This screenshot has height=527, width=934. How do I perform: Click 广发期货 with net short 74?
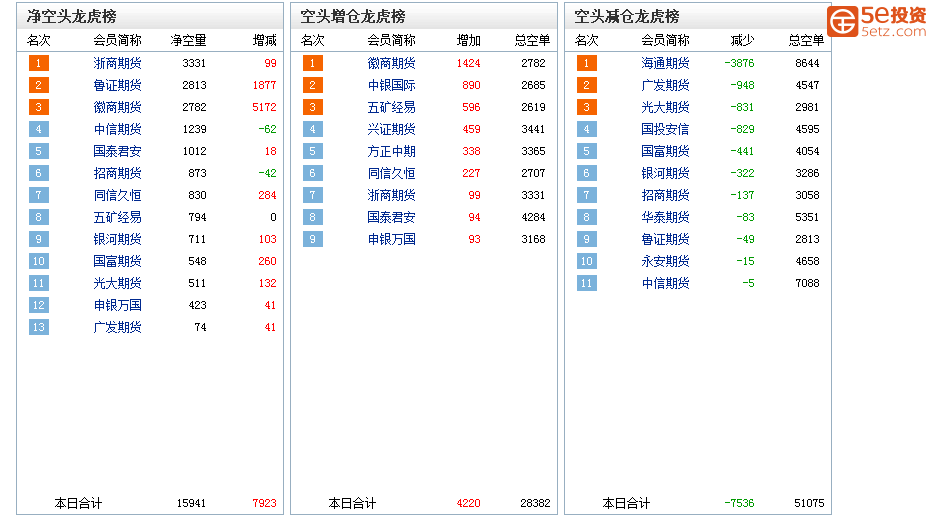coord(117,328)
